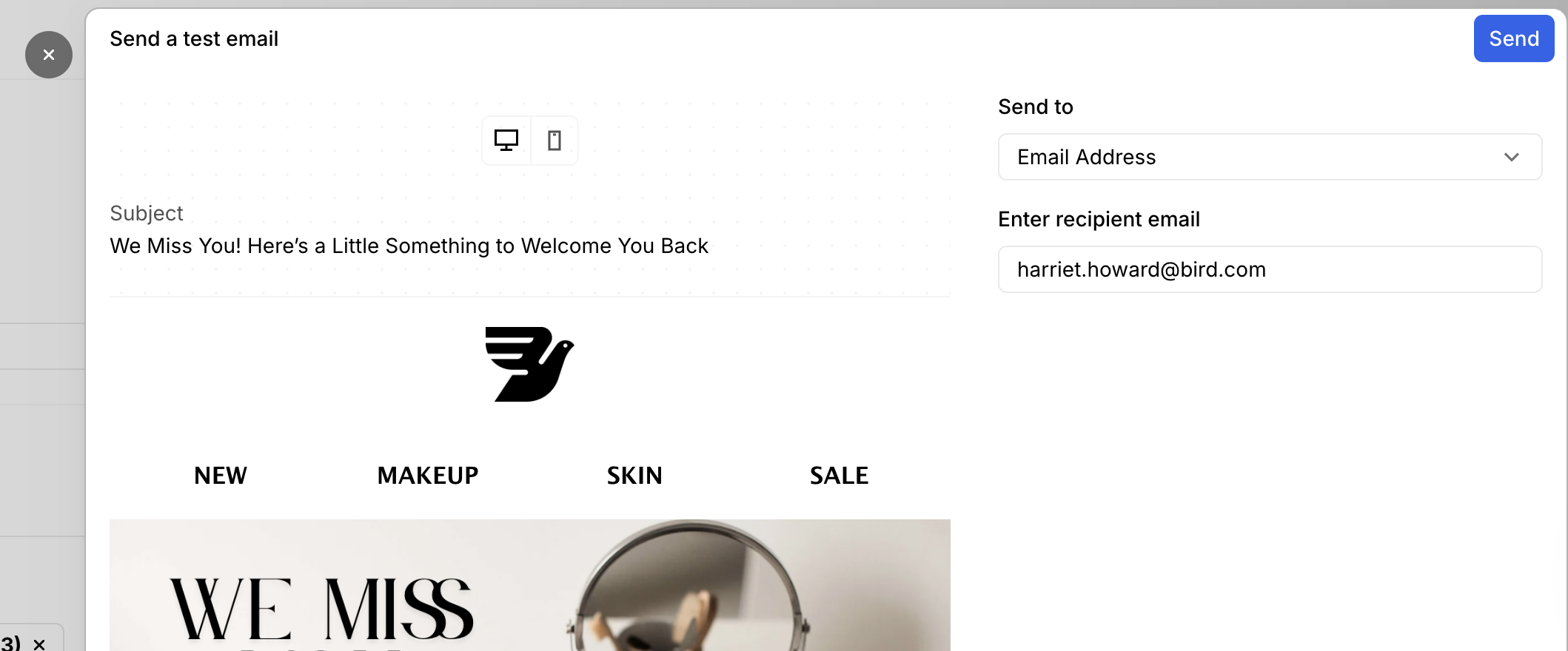The height and width of the screenshot is (651, 1568).
Task: Open the NEW navigation link
Action: click(x=221, y=476)
